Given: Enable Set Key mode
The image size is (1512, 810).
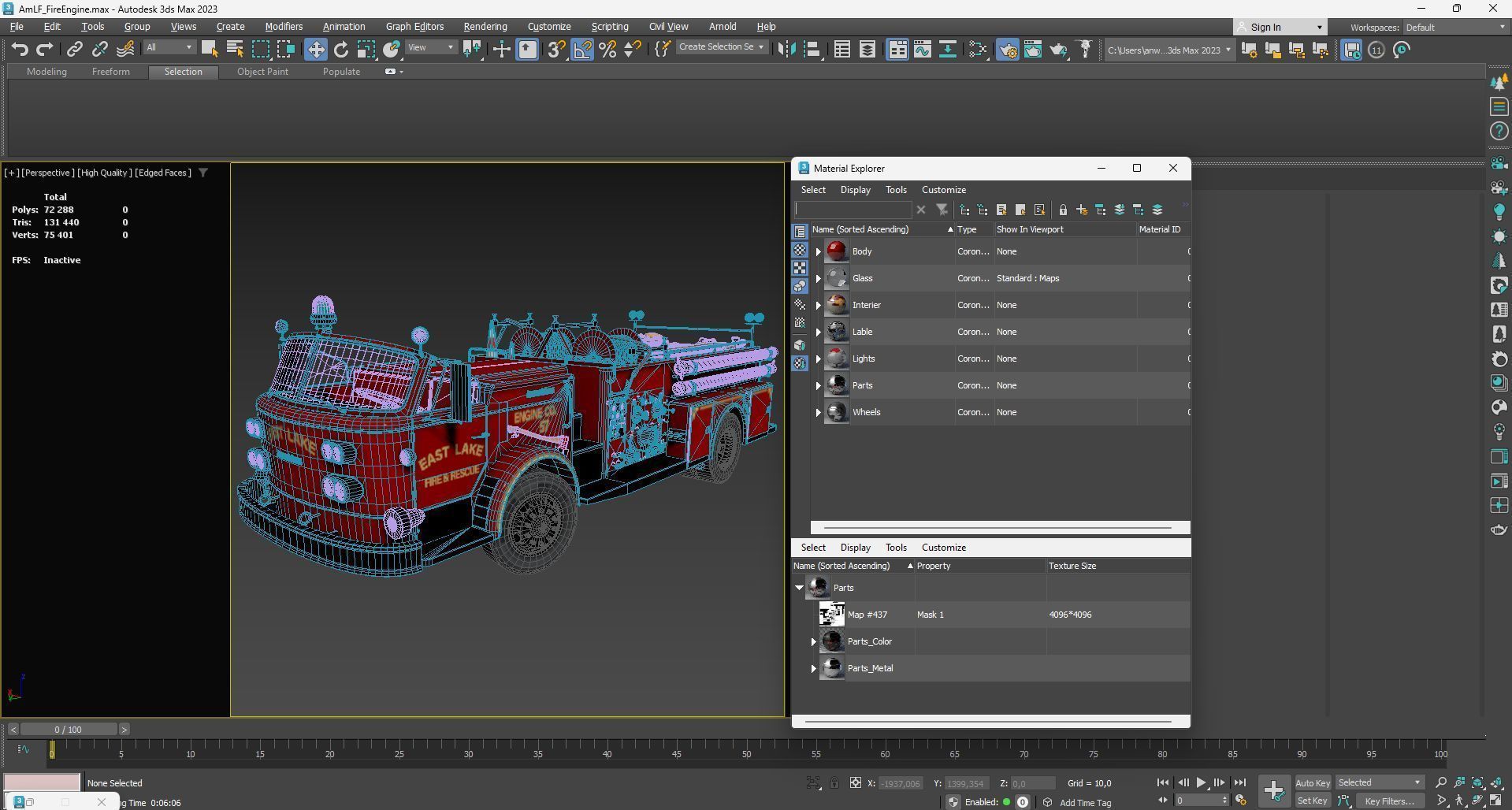Looking at the screenshot, I should (x=1312, y=801).
